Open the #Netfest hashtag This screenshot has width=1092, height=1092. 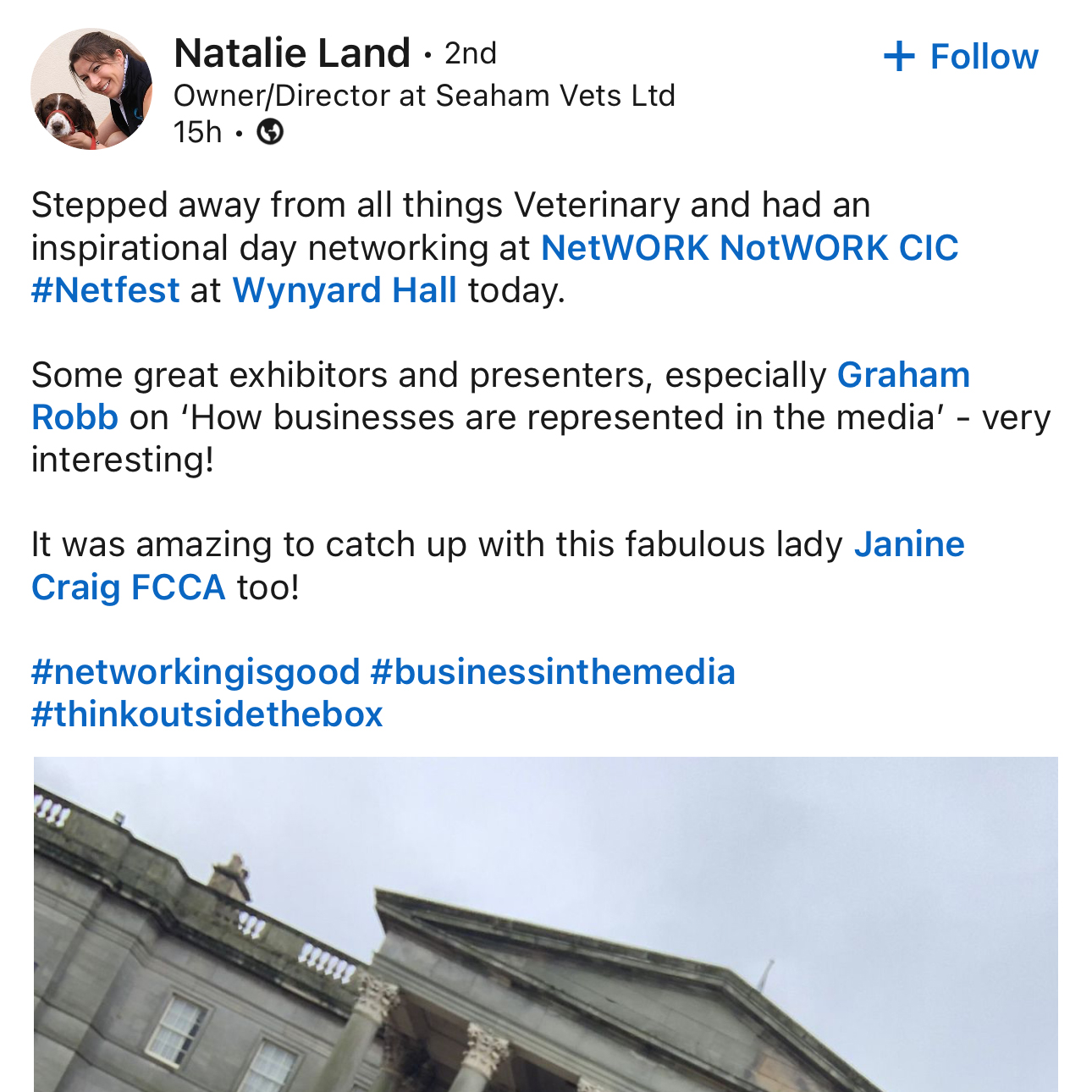[x=106, y=290]
